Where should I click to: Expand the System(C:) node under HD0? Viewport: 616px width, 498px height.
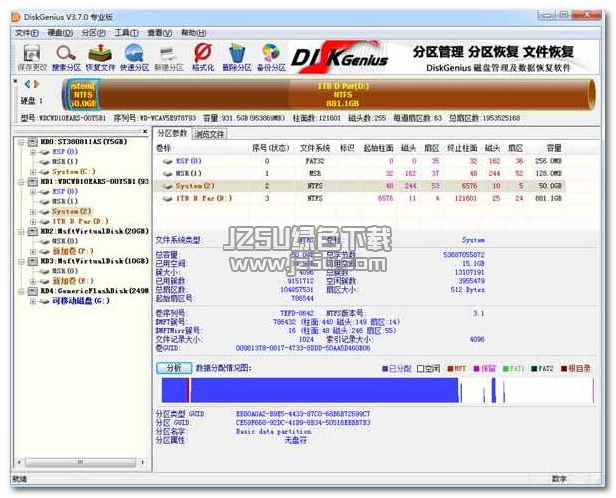tap(33, 172)
